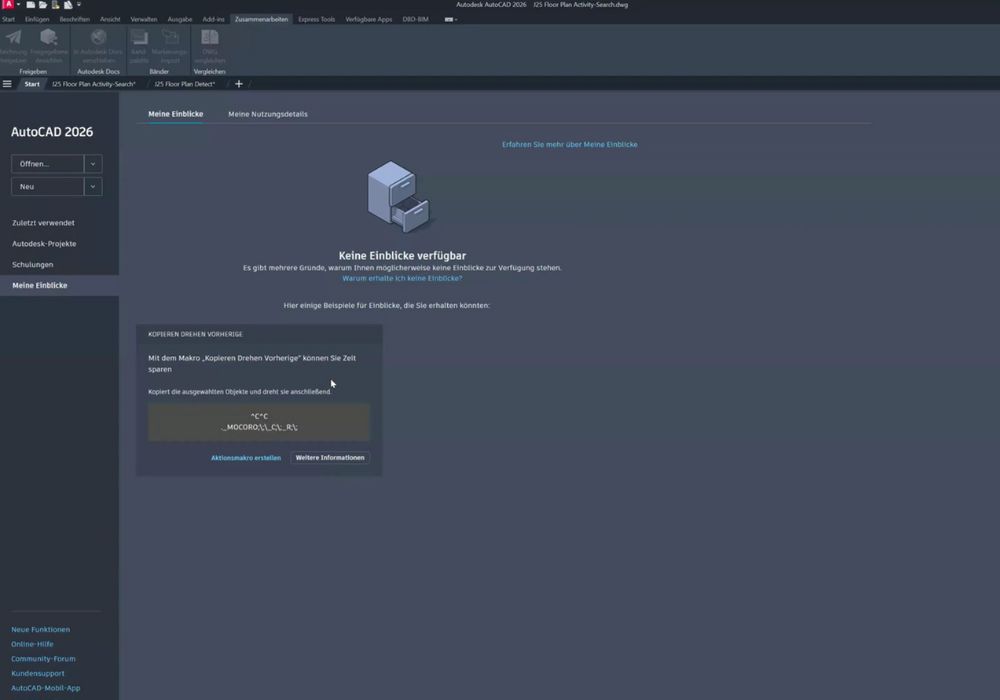The width and height of the screenshot is (1000, 700).
Task: Click the new drawing icon in quick access toolbar
Action: (31, 5)
